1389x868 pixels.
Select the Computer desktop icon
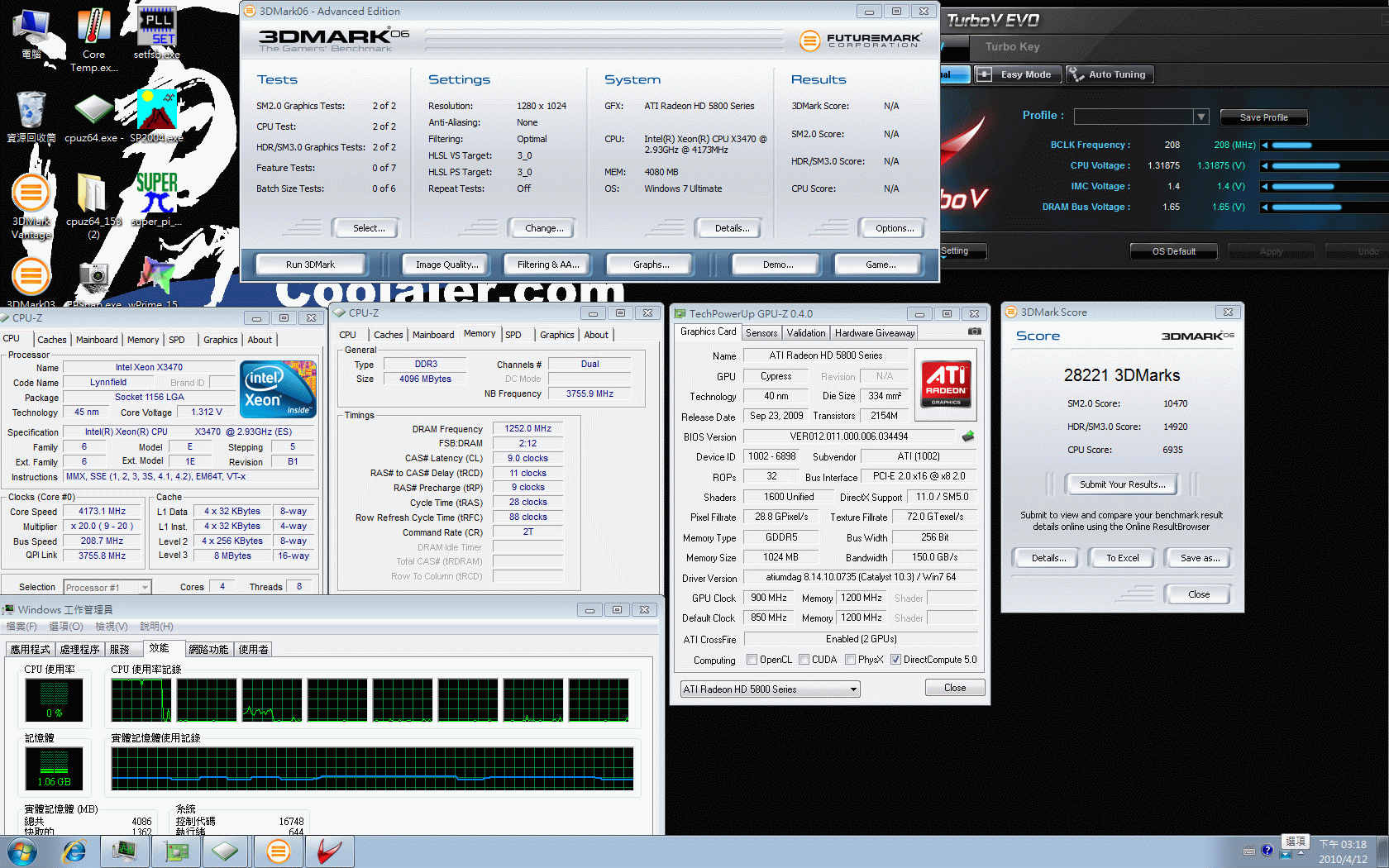tap(31, 33)
